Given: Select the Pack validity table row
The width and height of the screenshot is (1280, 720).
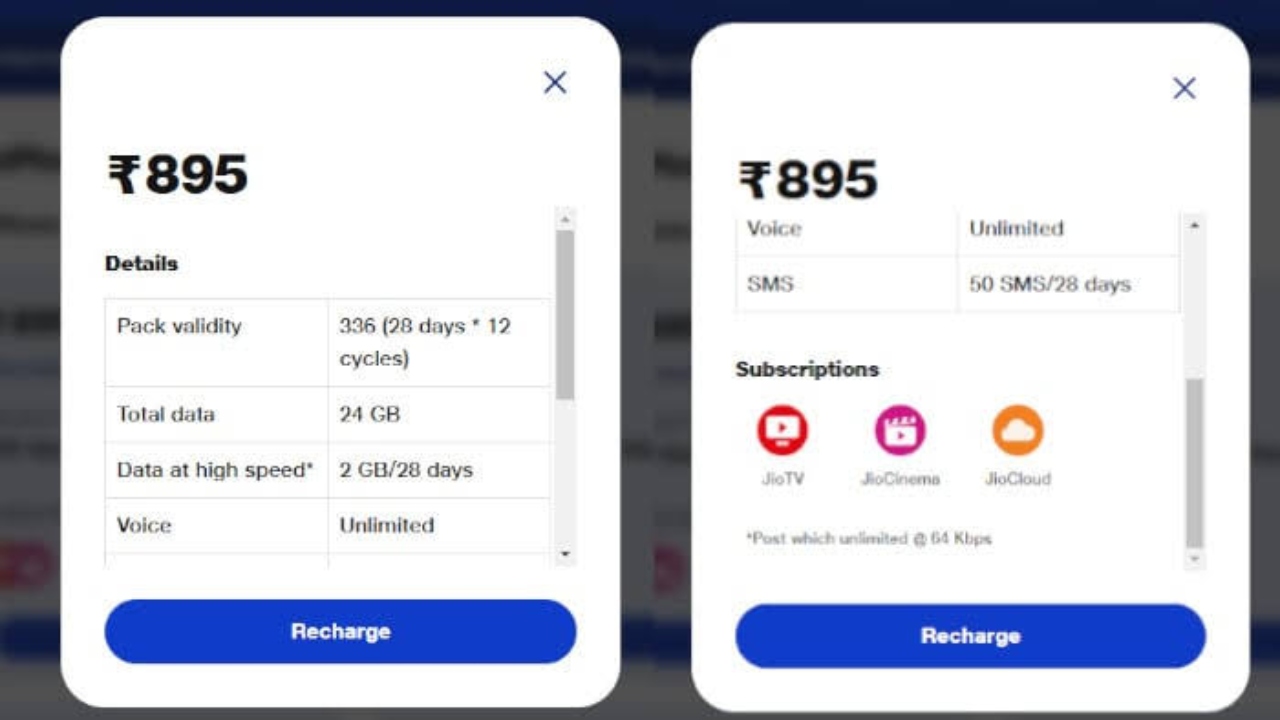Looking at the screenshot, I should coord(328,342).
